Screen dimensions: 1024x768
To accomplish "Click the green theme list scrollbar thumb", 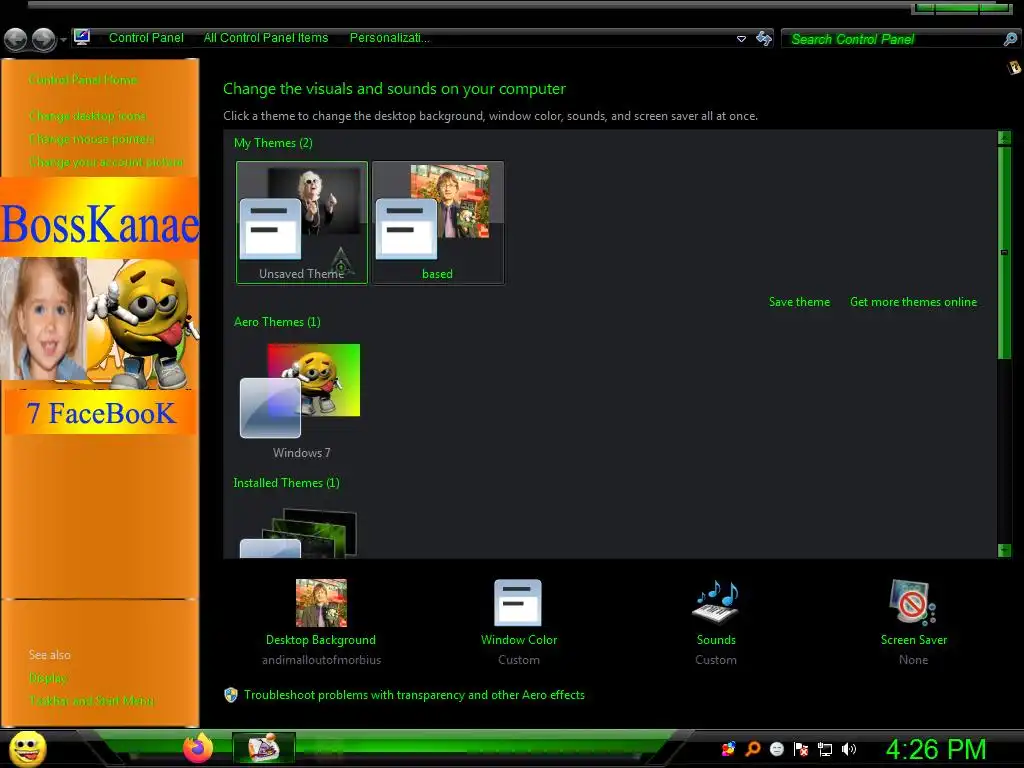I will [x=1004, y=252].
